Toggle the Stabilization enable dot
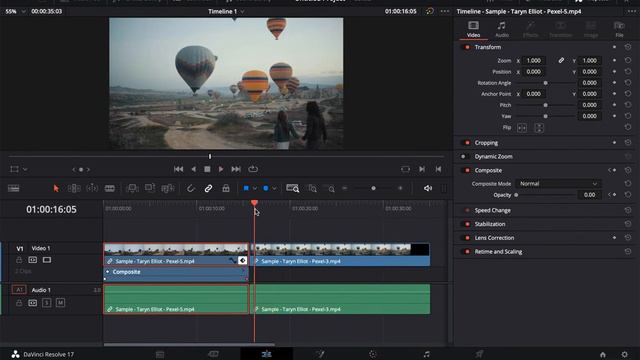The image size is (640, 360). 467,224
